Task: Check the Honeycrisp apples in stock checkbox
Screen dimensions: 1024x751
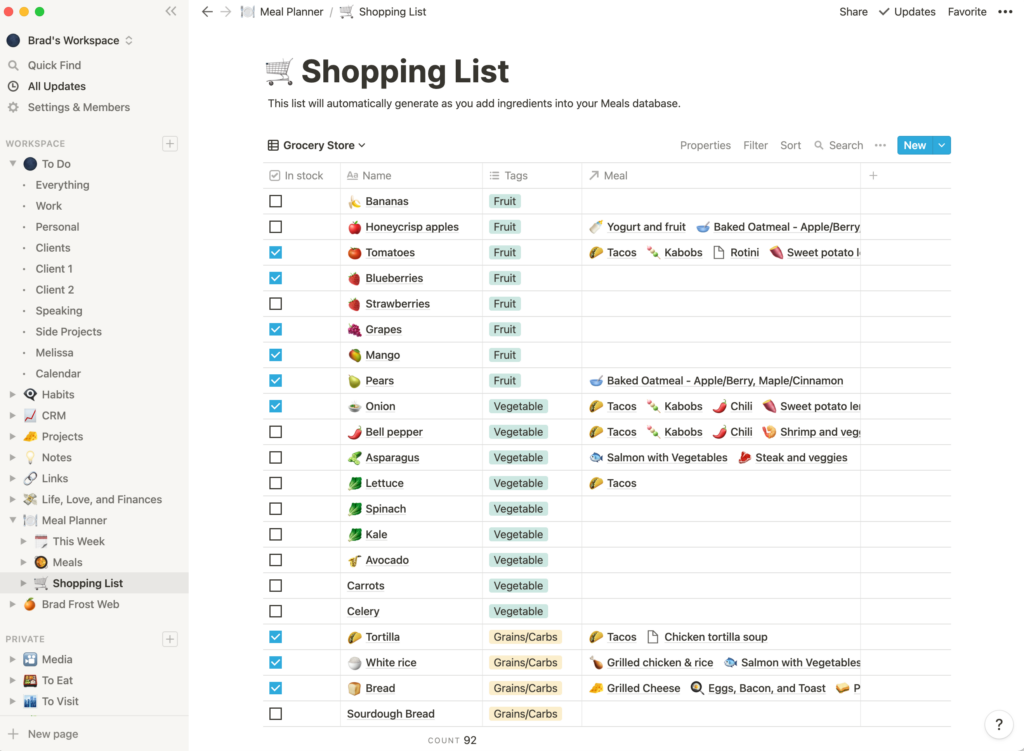Action: click(276, 227)
